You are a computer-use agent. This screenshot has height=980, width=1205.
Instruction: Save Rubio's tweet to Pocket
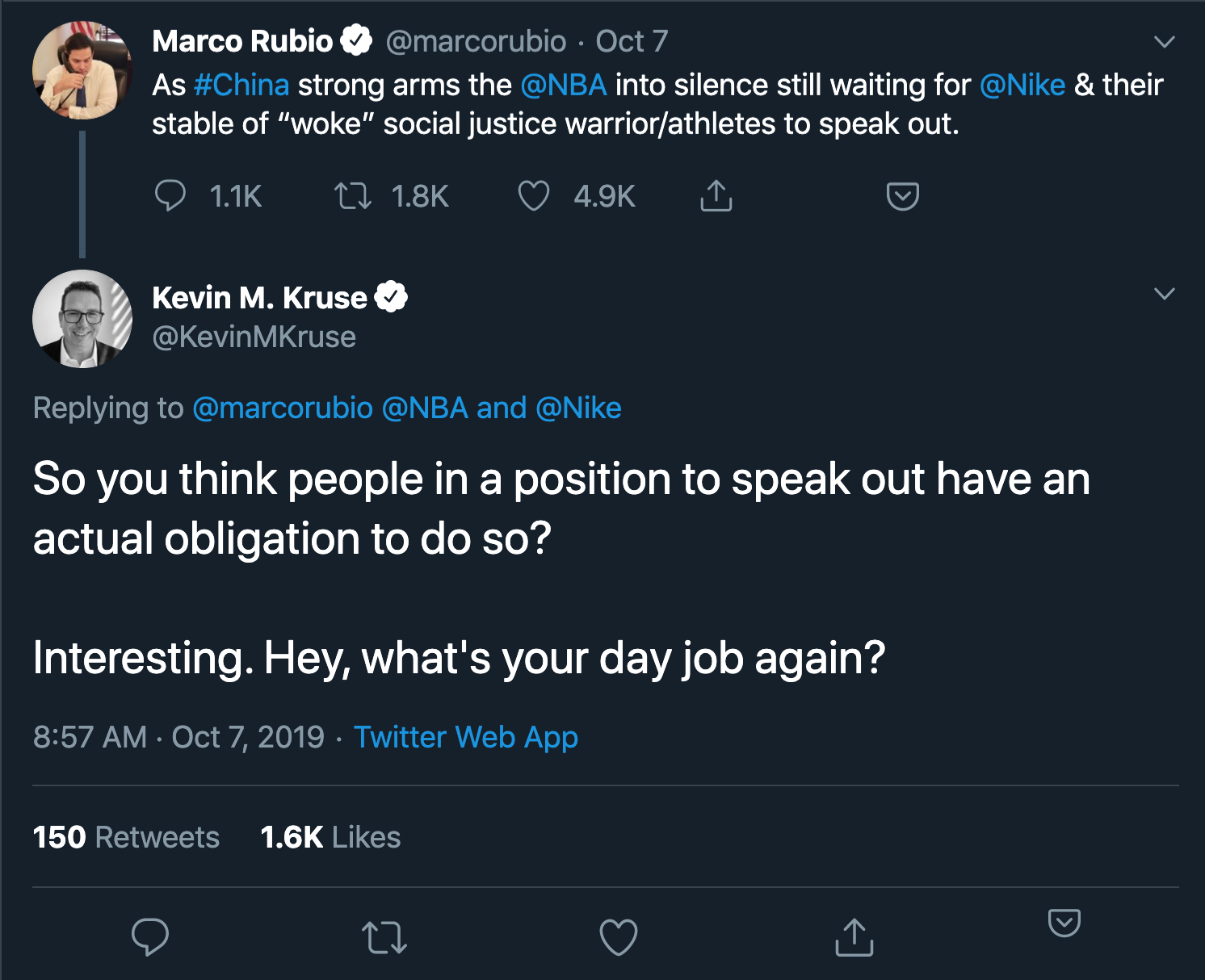click(x=902, y=196)
